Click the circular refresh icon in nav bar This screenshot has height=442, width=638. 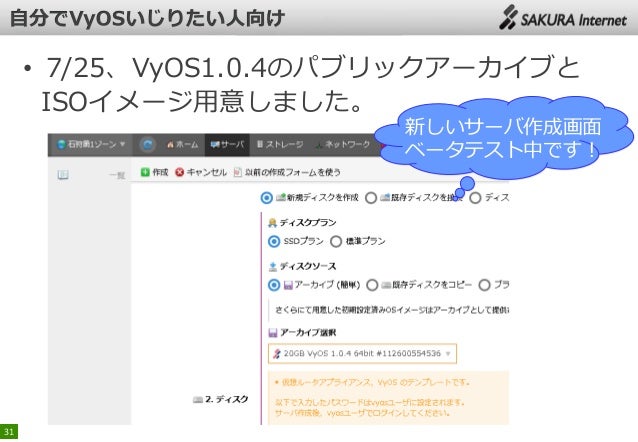(x=147, y=144)
